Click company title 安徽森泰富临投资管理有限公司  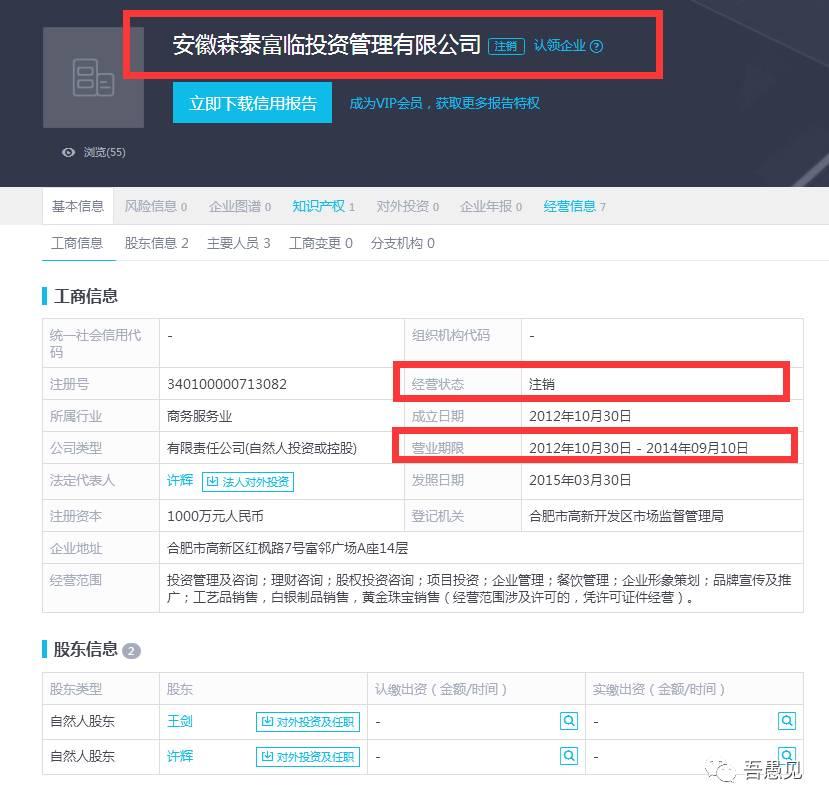pos(327,44)
